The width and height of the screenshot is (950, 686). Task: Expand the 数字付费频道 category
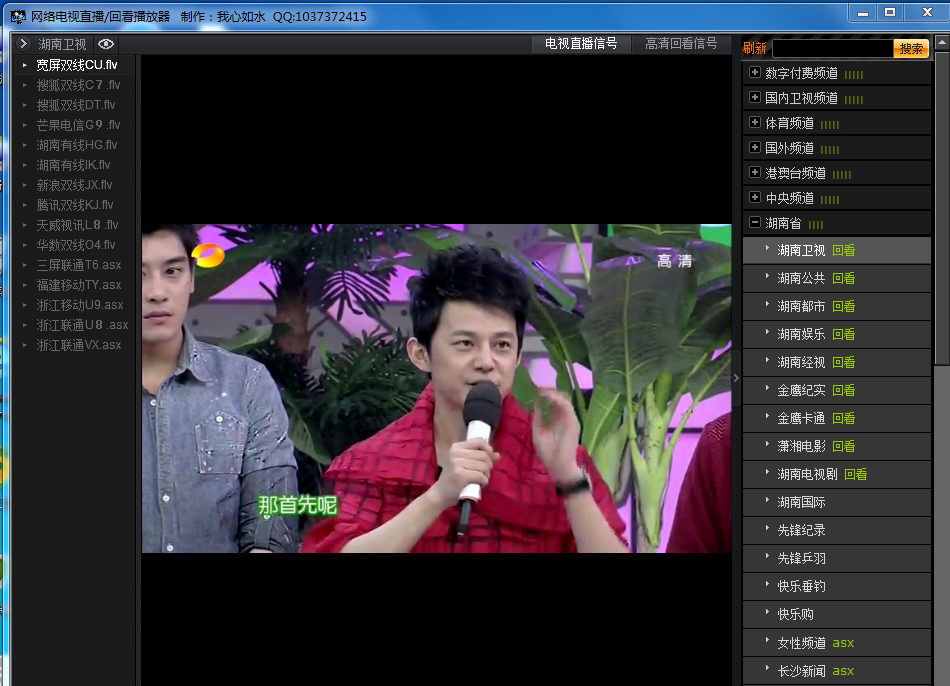(755, 73)
